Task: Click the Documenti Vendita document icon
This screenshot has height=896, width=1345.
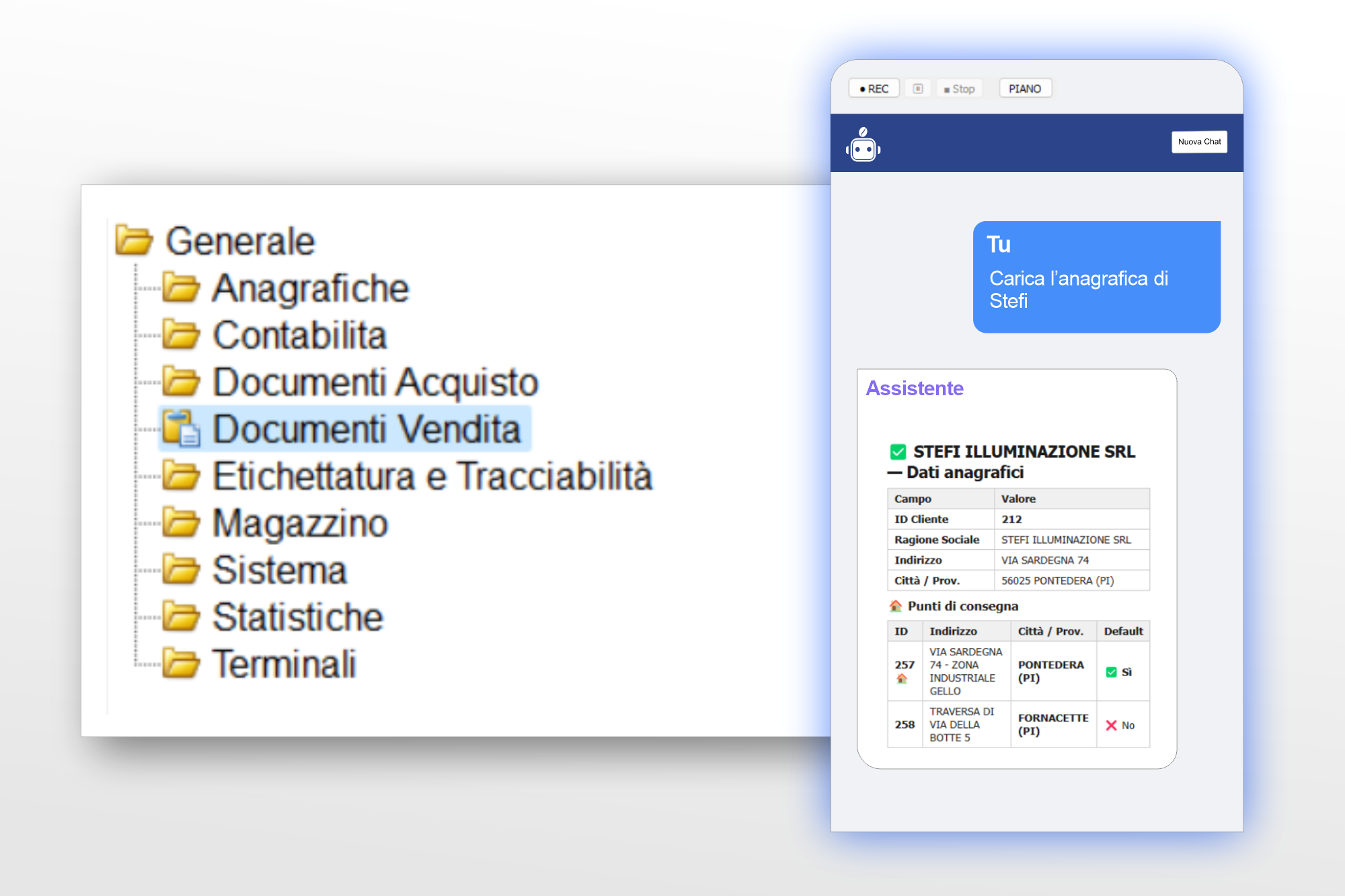Action: 182,429
